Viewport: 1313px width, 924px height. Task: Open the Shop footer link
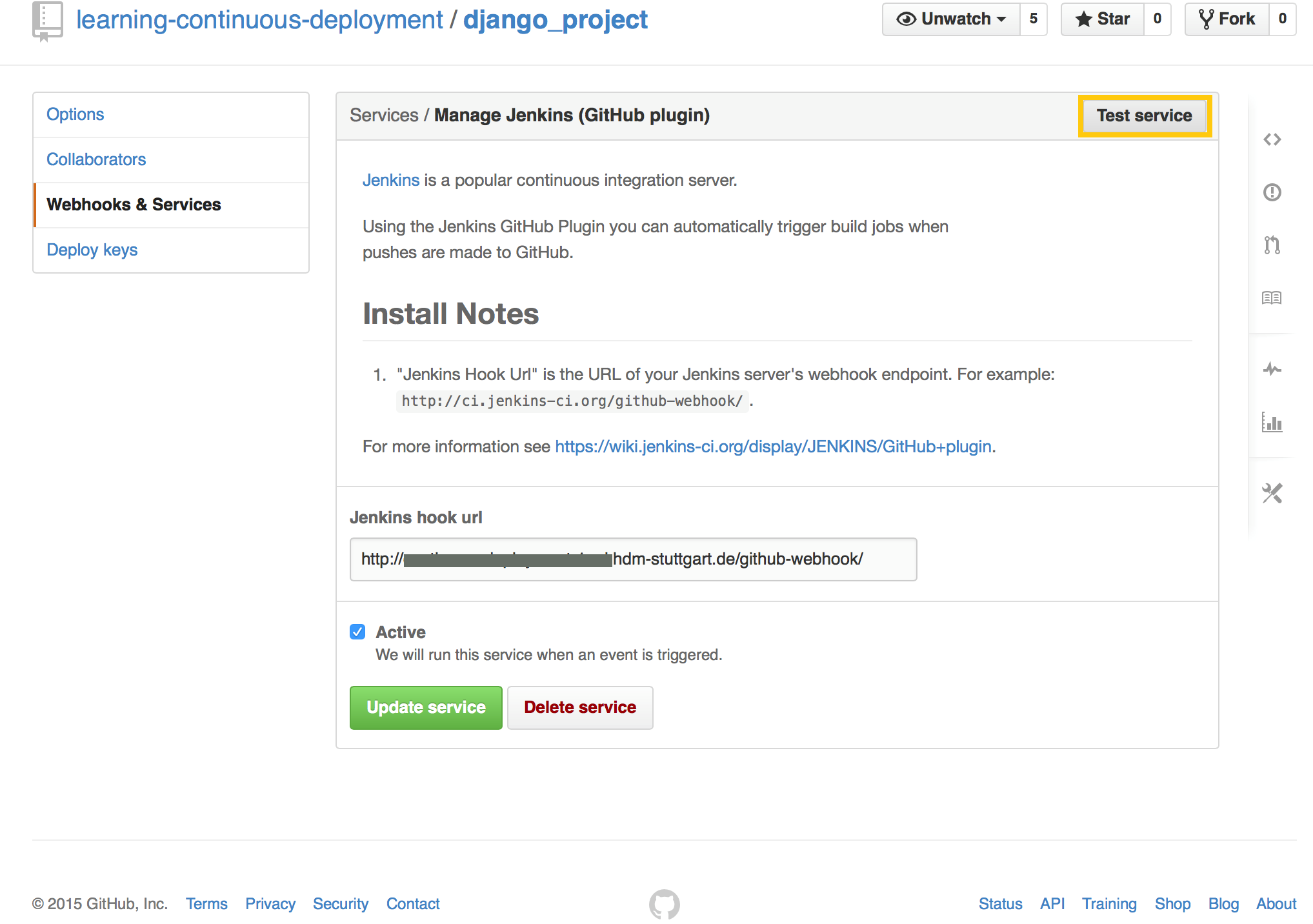coord(1172,904)
